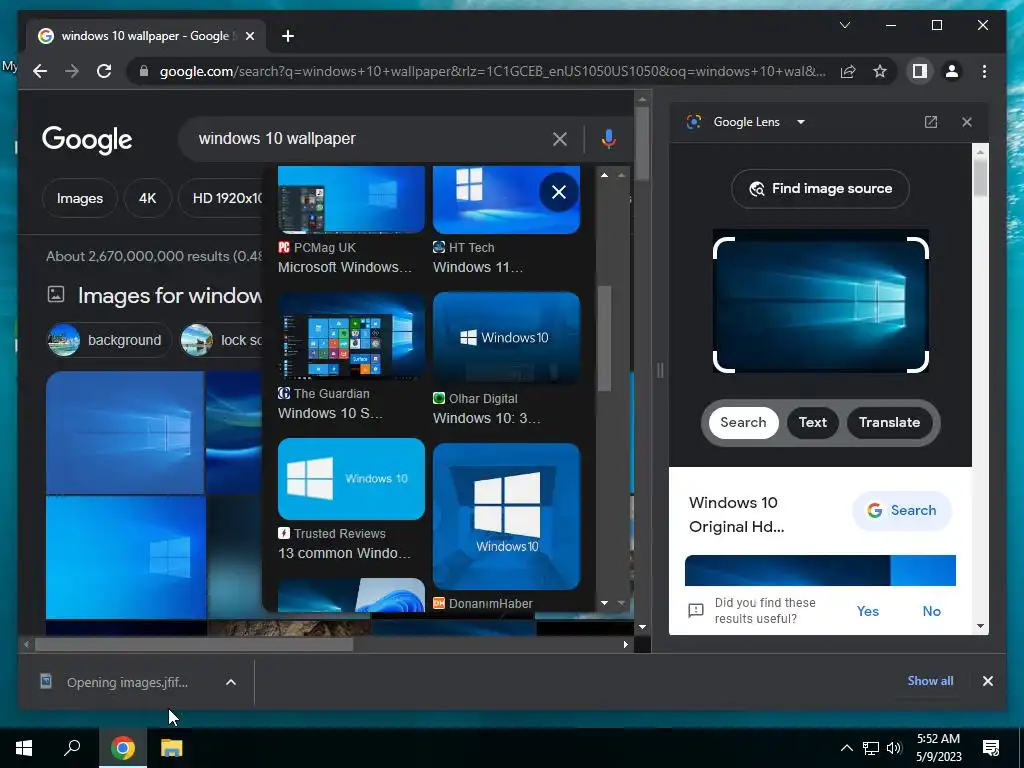Show hidden tray icons chevron
Image resolution: width=1024 pixels, height=768 pixels.
point(846,748)
